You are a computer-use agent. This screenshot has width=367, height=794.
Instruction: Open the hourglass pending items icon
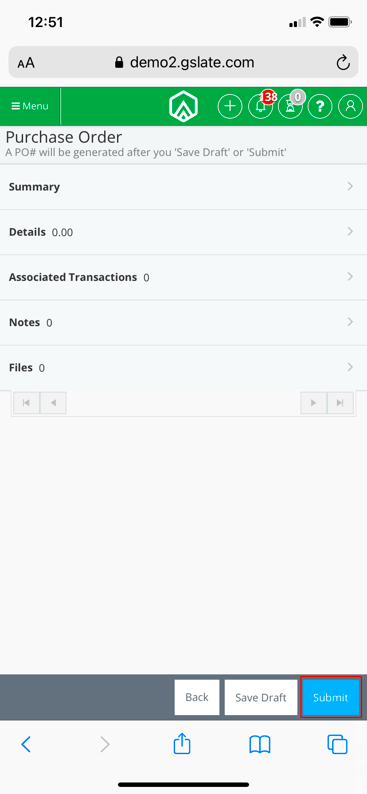click(x=291, y=106)
